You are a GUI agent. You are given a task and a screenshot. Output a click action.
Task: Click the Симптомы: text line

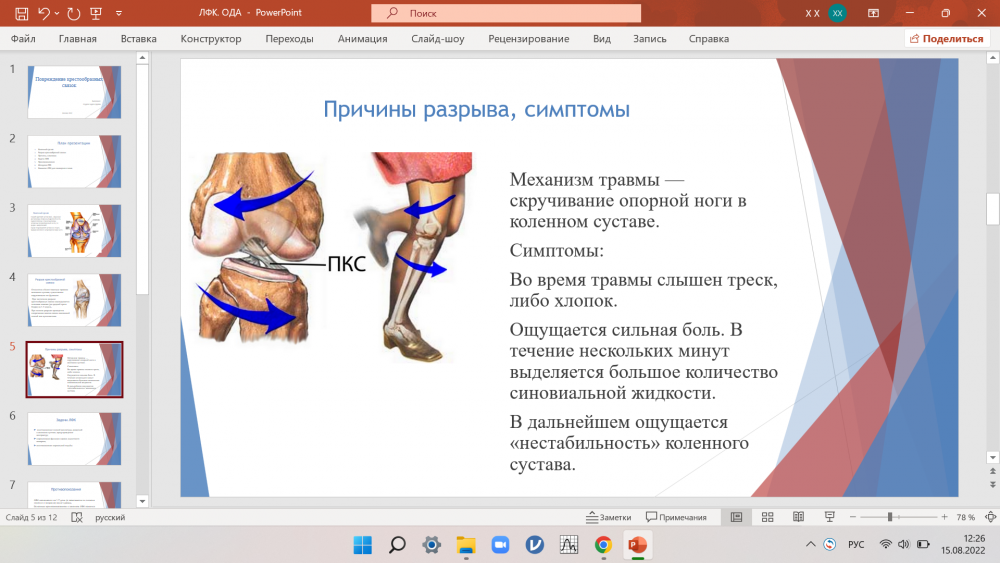click(556, 251)
